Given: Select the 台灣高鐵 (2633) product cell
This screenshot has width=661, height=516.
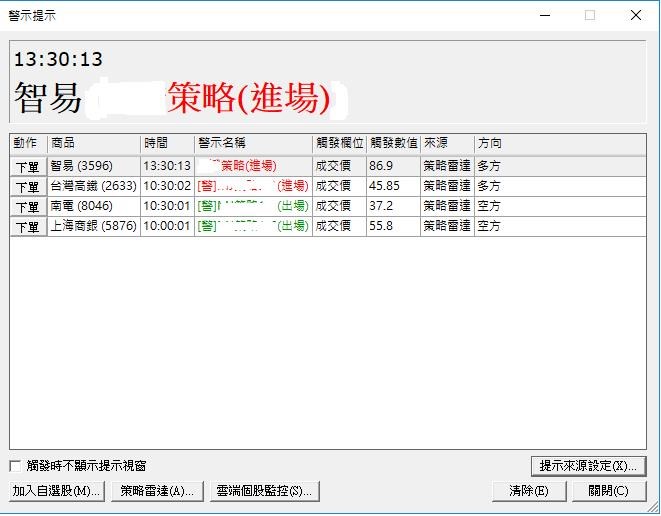Looking at the screenshot, I should pyautogui.click(x=93, y=186).
